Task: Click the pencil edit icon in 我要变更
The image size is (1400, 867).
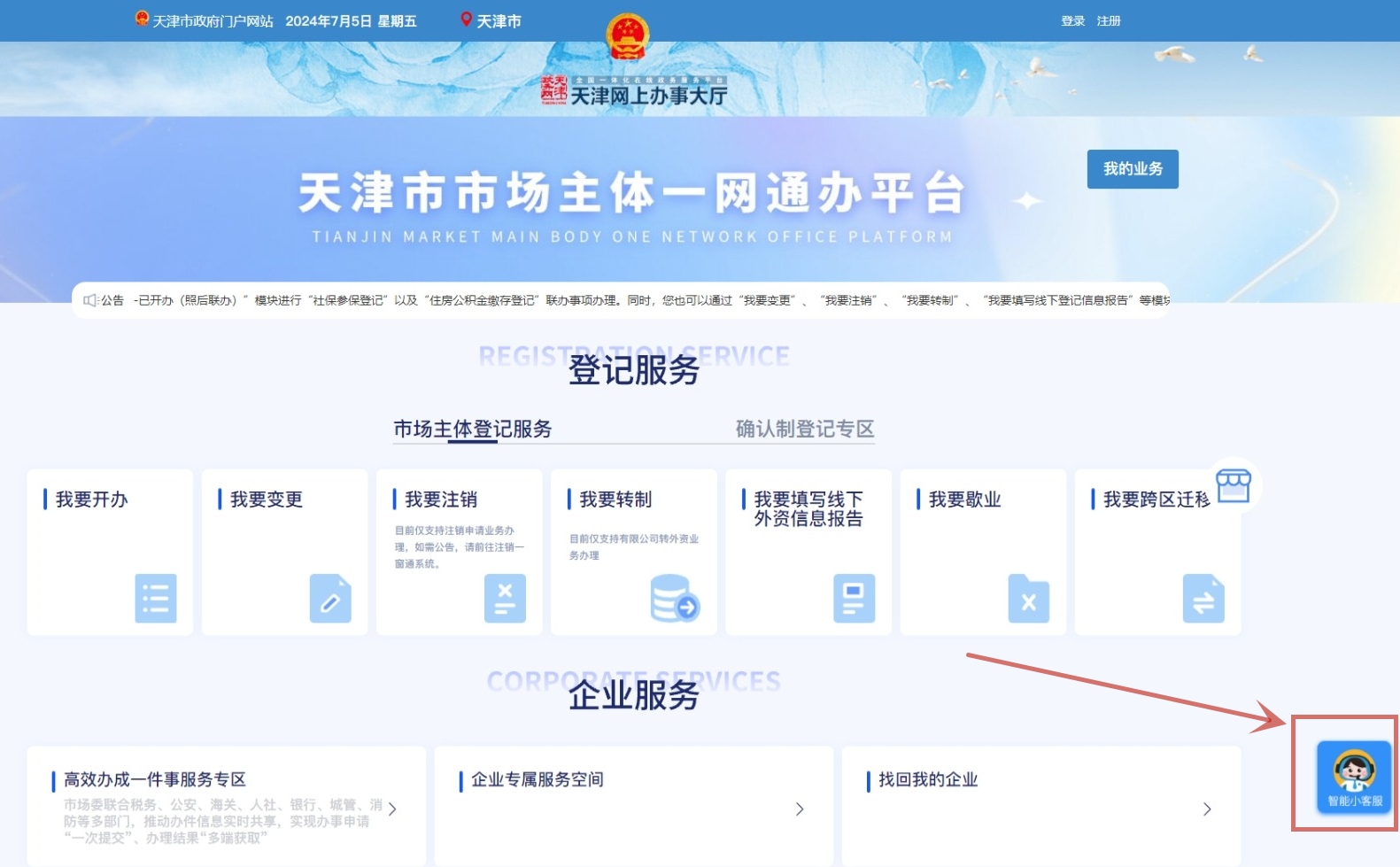Action: (x=329, y=598)
